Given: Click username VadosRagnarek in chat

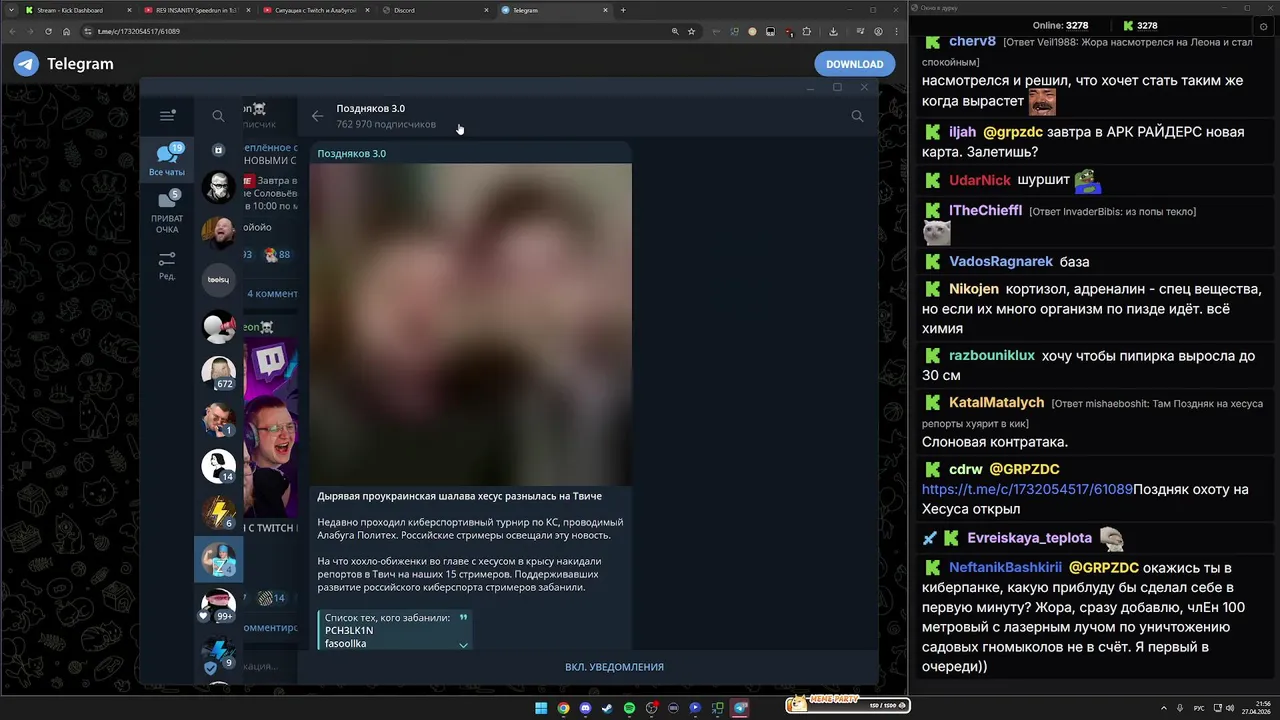Looking at the screenshot, I should (x=1001, y=261).
